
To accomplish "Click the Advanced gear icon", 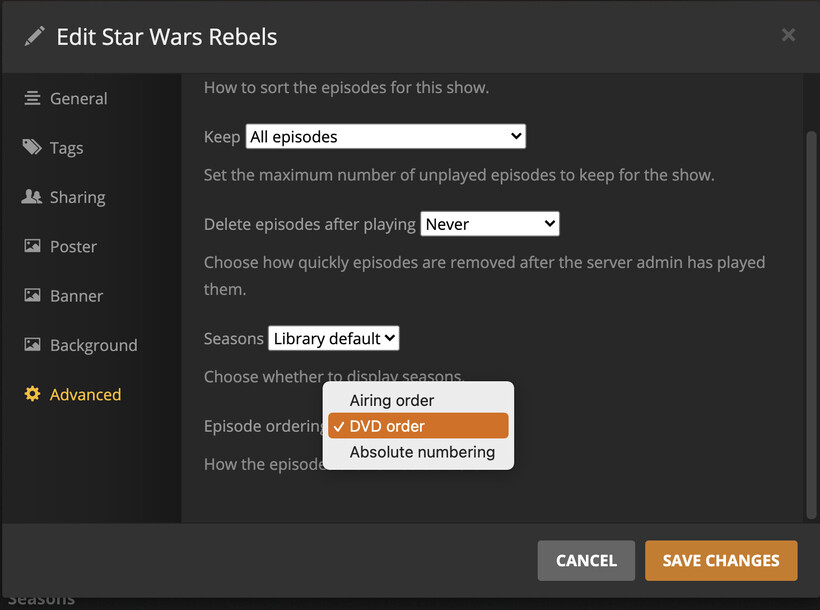I will tap(32, 394).
